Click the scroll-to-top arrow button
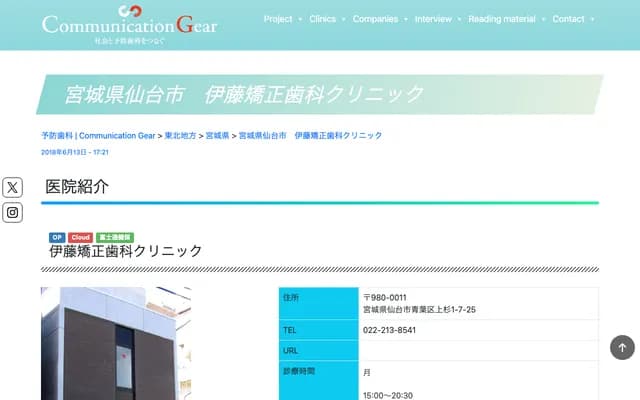This screenshot has height=400, width=640. [x=622, y=347]
